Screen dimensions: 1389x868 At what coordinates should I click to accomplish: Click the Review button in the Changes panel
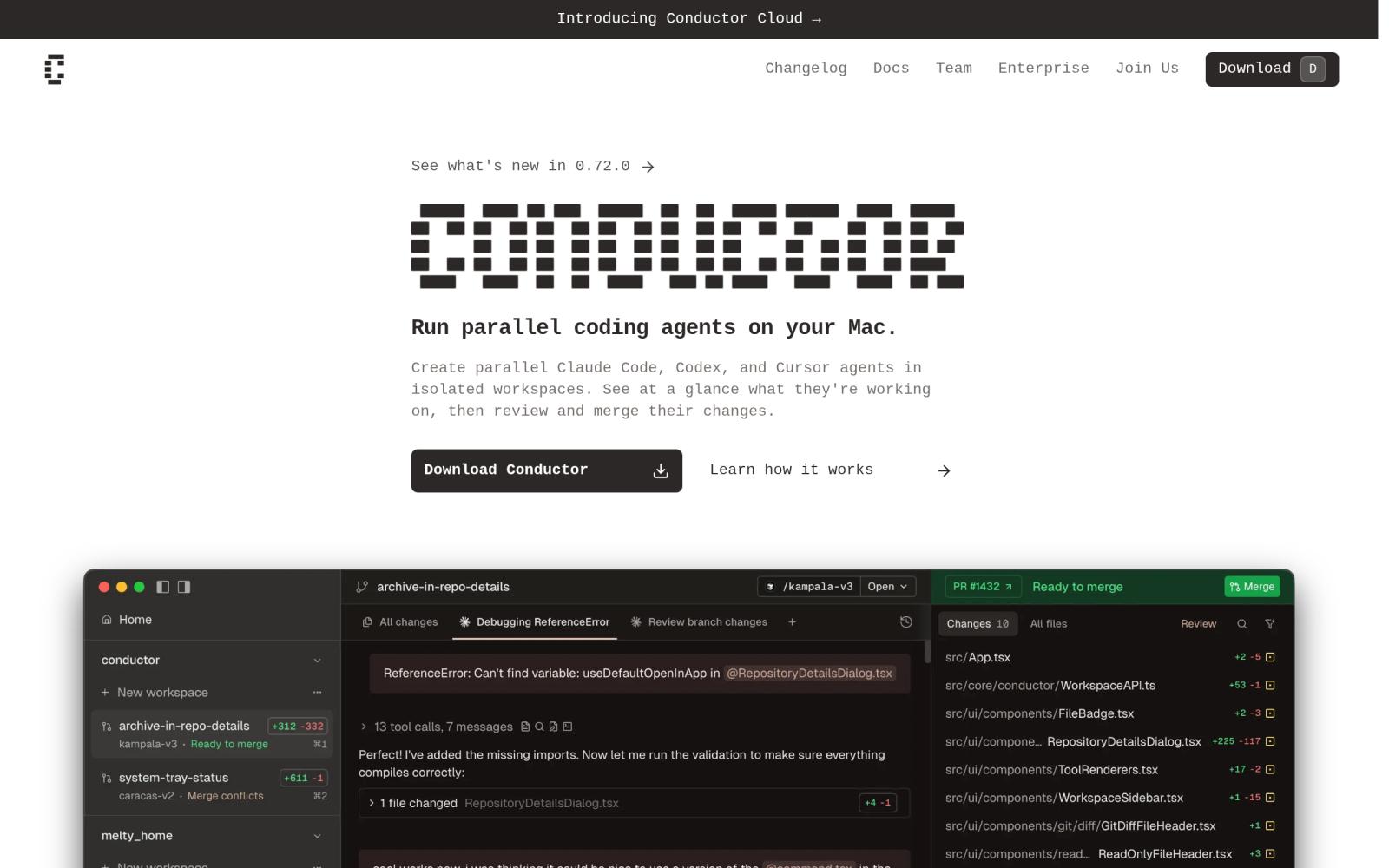(x=1198, y=624)
